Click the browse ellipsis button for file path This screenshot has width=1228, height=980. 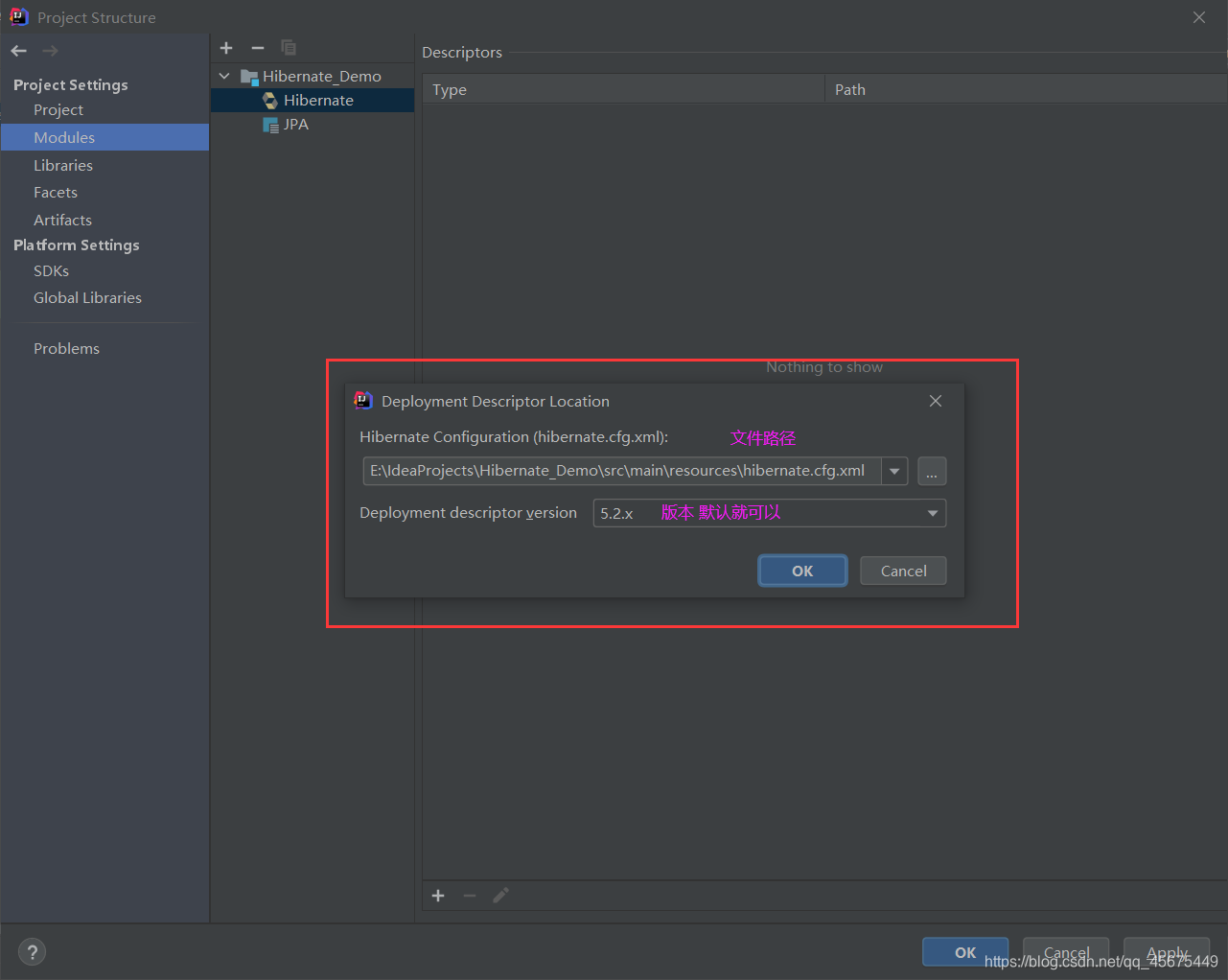[x=931, y=471]
